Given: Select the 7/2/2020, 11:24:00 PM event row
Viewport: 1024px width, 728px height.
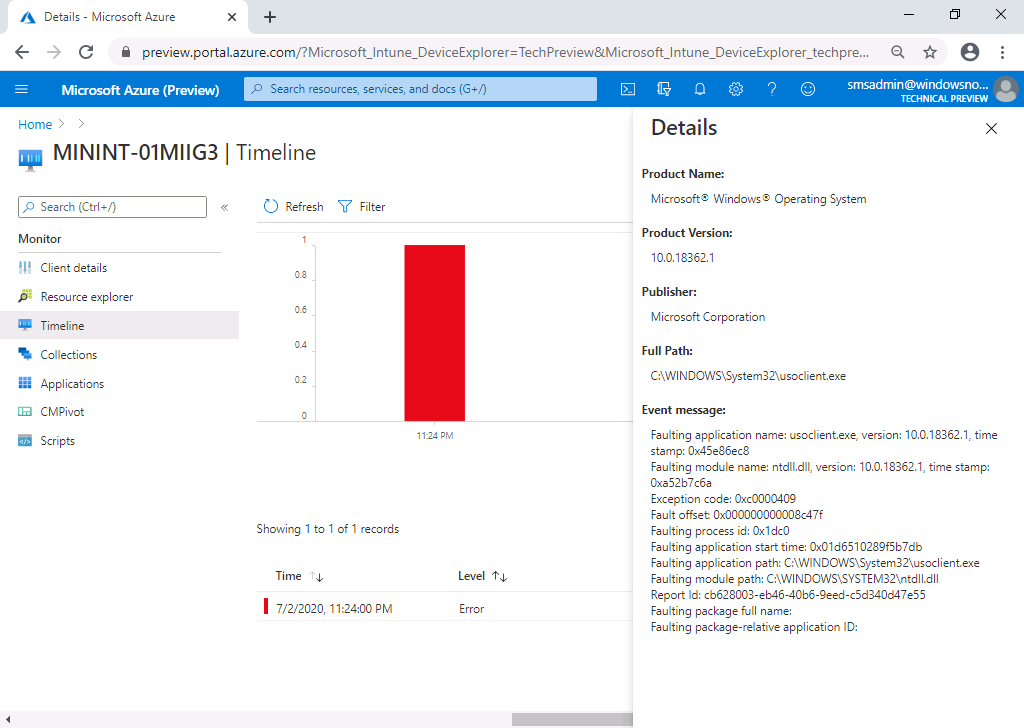Looking at the screenshot, I should coord(445,609).
